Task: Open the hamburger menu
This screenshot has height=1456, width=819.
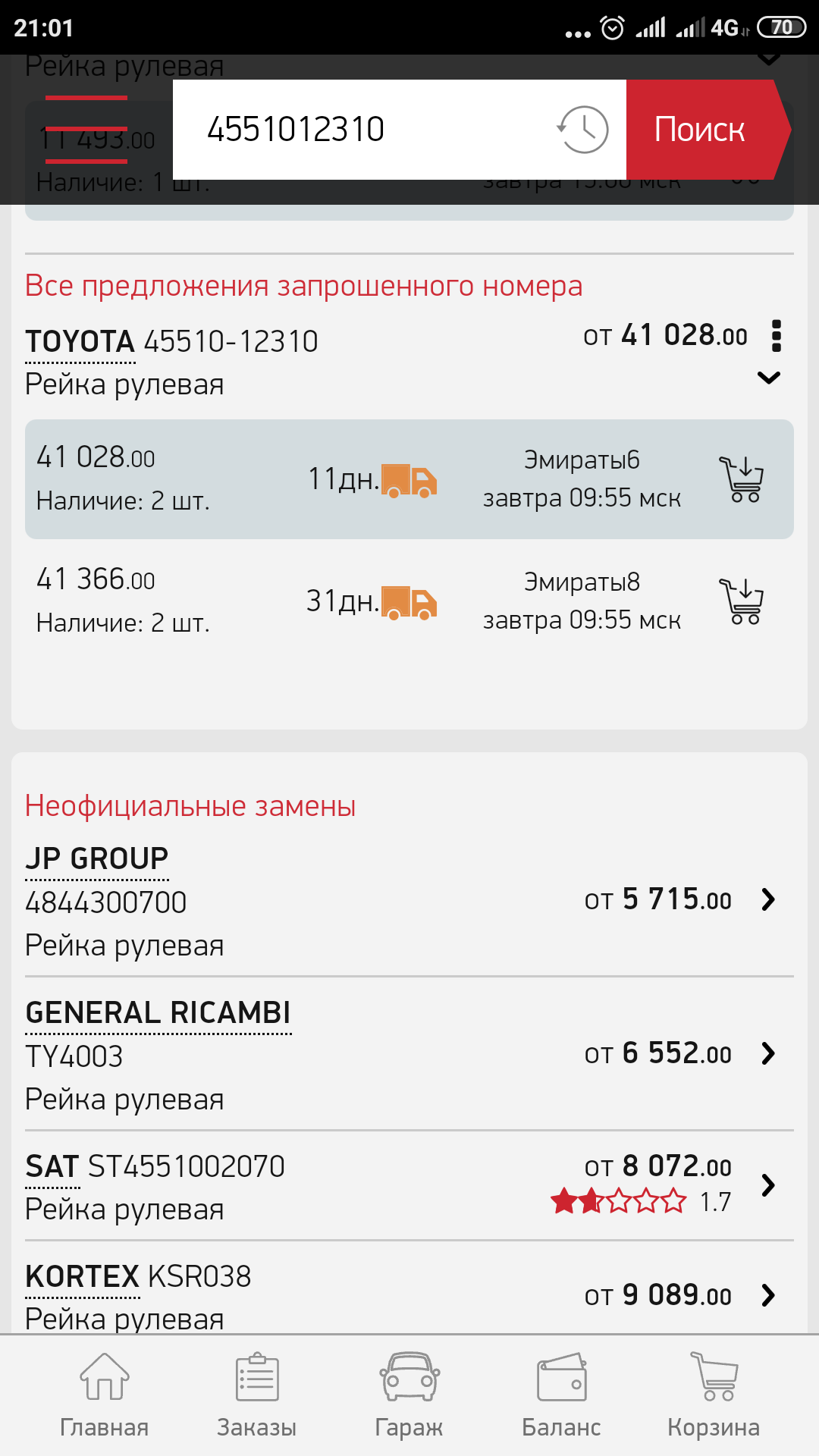Action: 86,130
